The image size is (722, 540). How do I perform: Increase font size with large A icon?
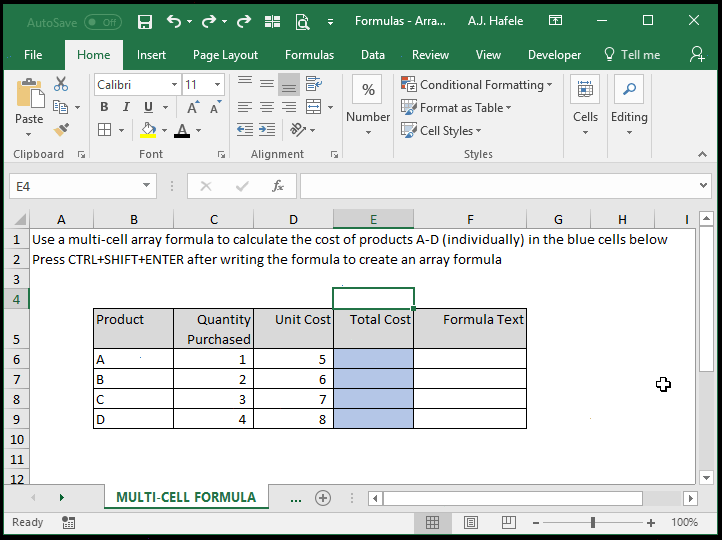193,107
